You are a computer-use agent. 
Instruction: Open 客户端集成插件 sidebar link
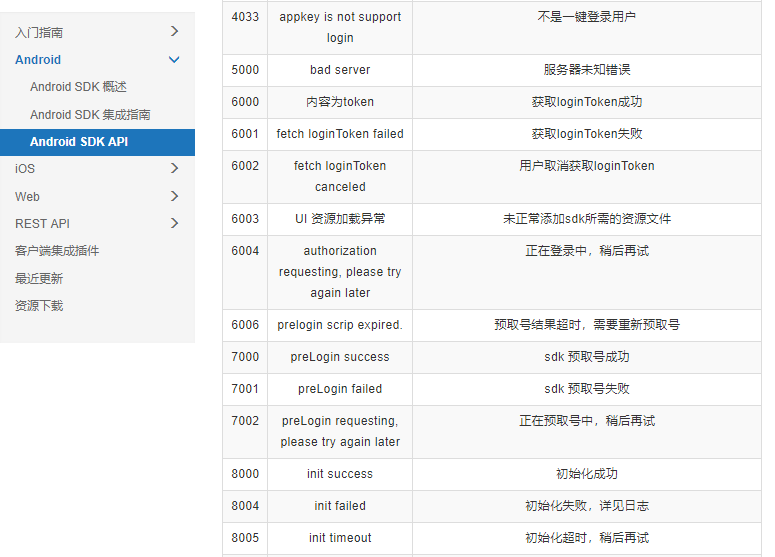tap(57, 251)
